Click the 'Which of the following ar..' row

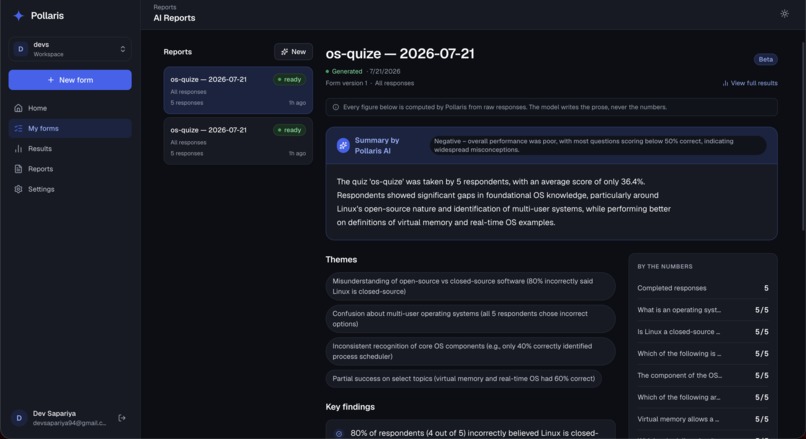[x=703, y=397]
